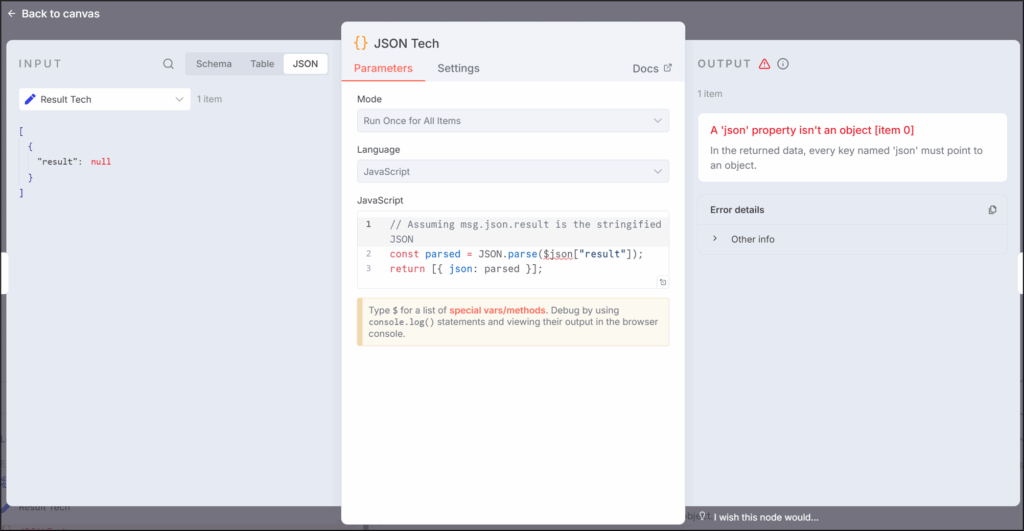Viewport: 1024px width, 531px height.
Task: Click the output '1 item' count label
Action: point(710,94)
